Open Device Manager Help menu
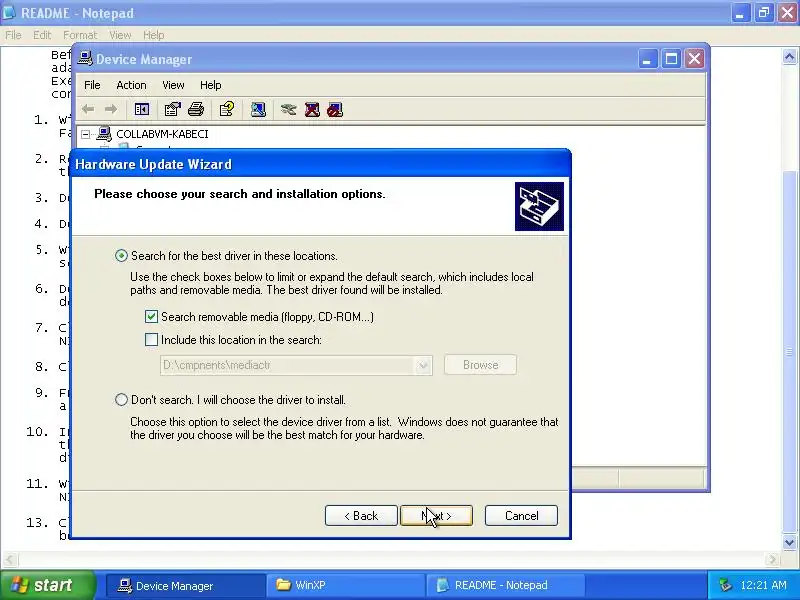Viewport: 800px width, 600px height. tap(210, 85)
